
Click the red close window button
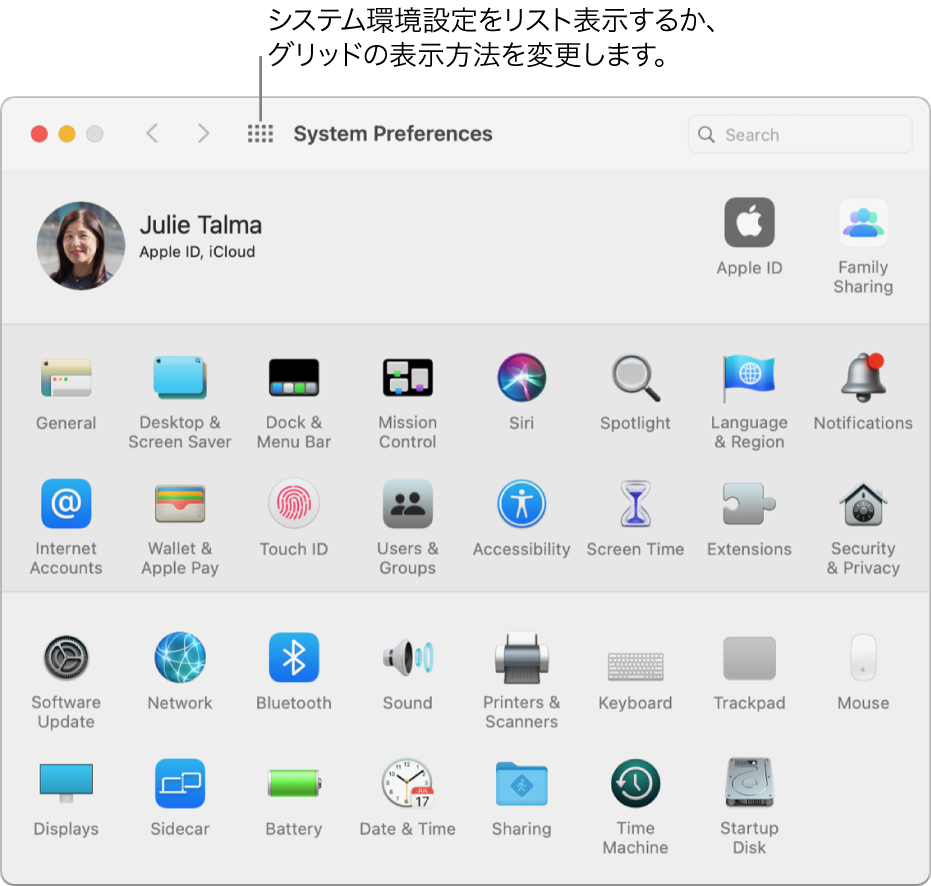pos(39,134)
